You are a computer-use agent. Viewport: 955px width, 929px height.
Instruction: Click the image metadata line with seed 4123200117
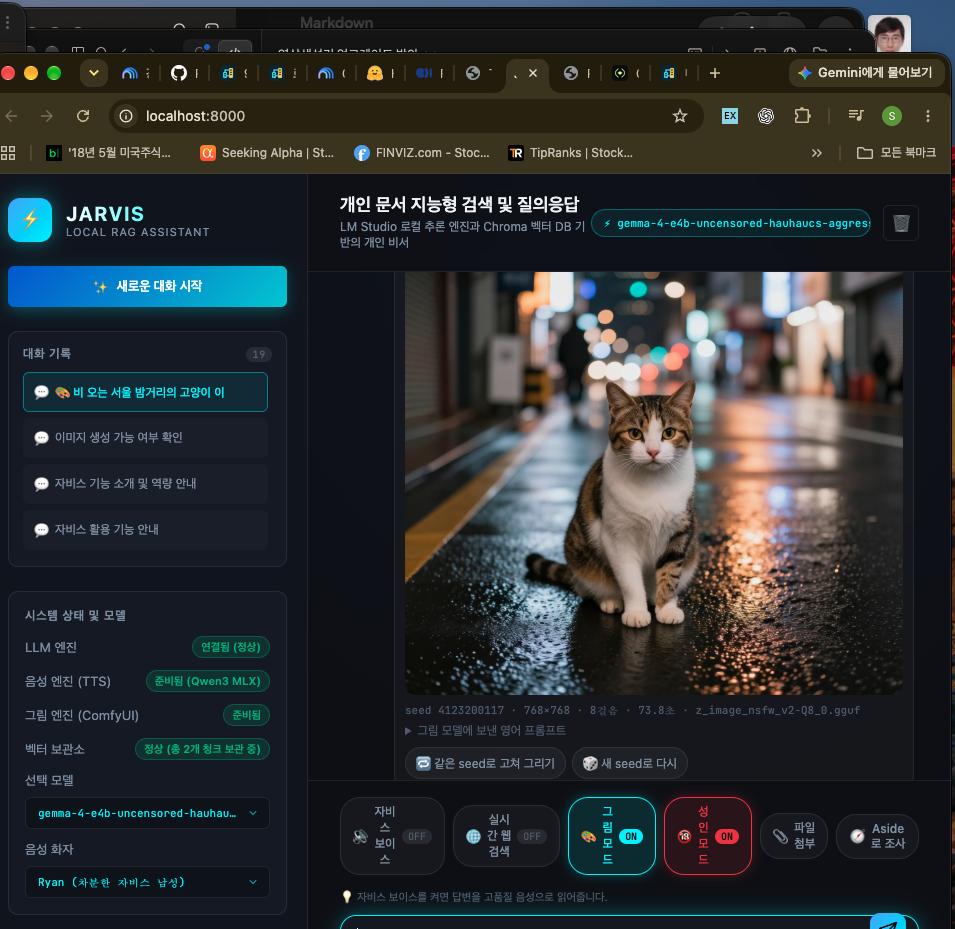click(x=632, y=710)
